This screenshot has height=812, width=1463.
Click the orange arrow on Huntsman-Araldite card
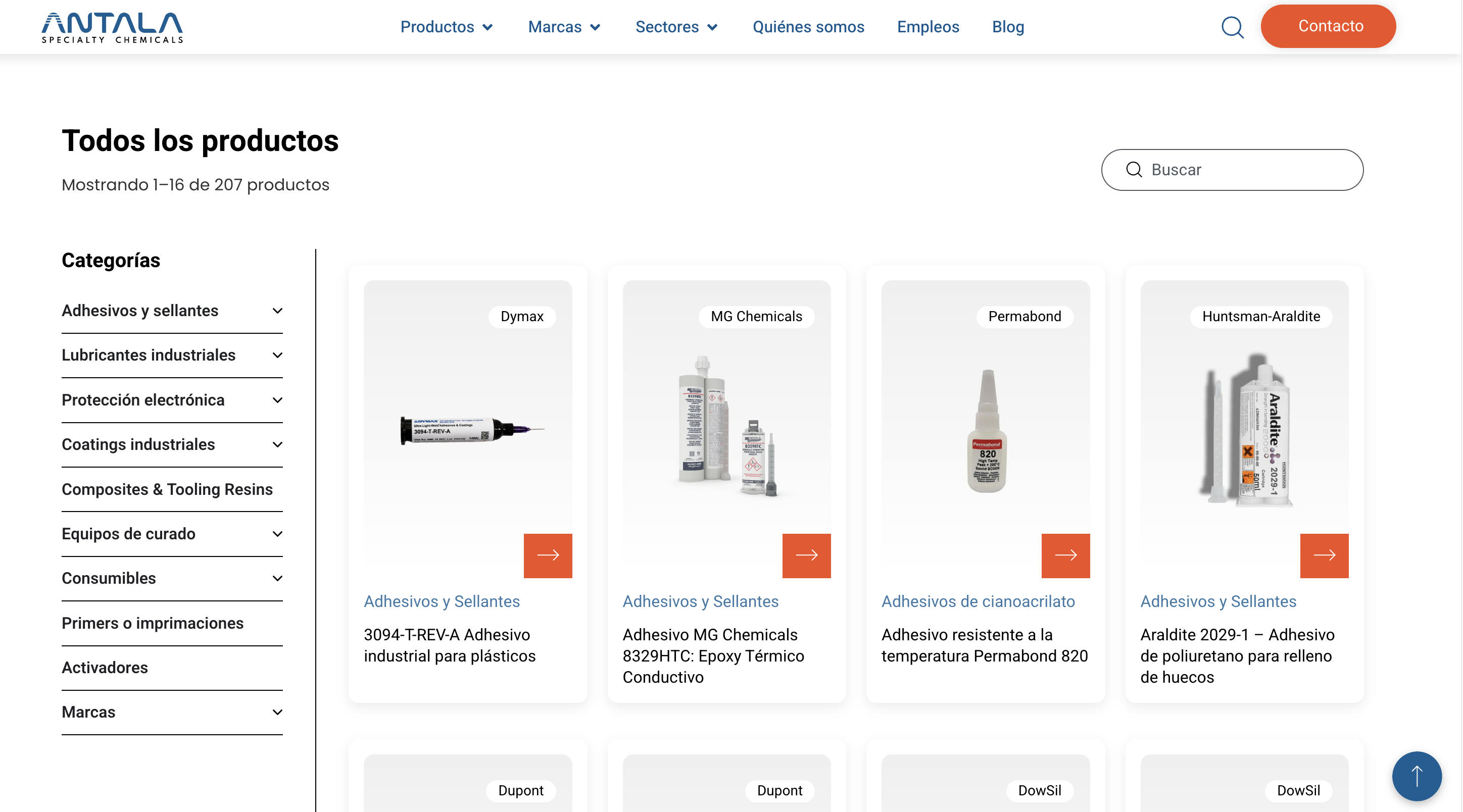tap(1324, 555)
